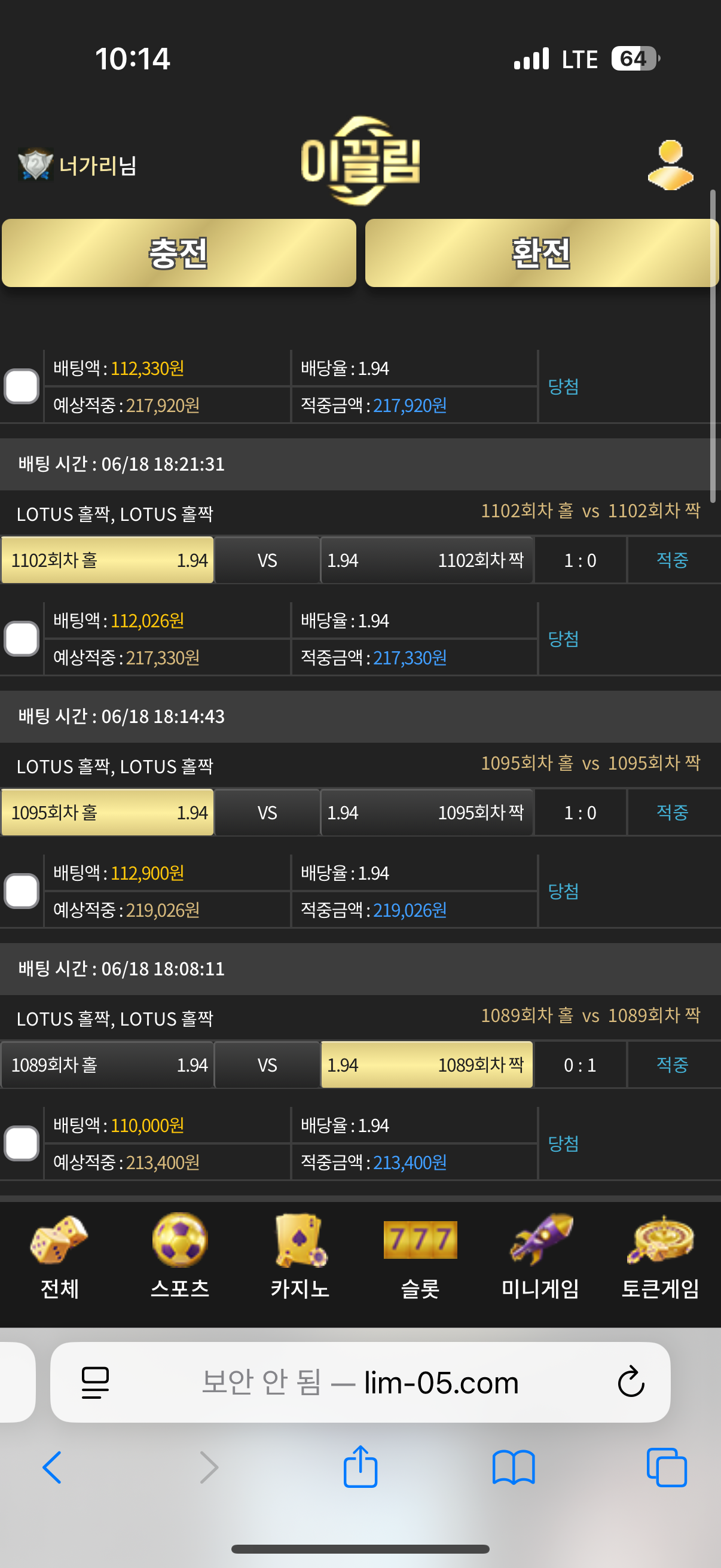
Task: Tap the 이끌림 logo
Action: pyautogui.click(x=361, y=161)
